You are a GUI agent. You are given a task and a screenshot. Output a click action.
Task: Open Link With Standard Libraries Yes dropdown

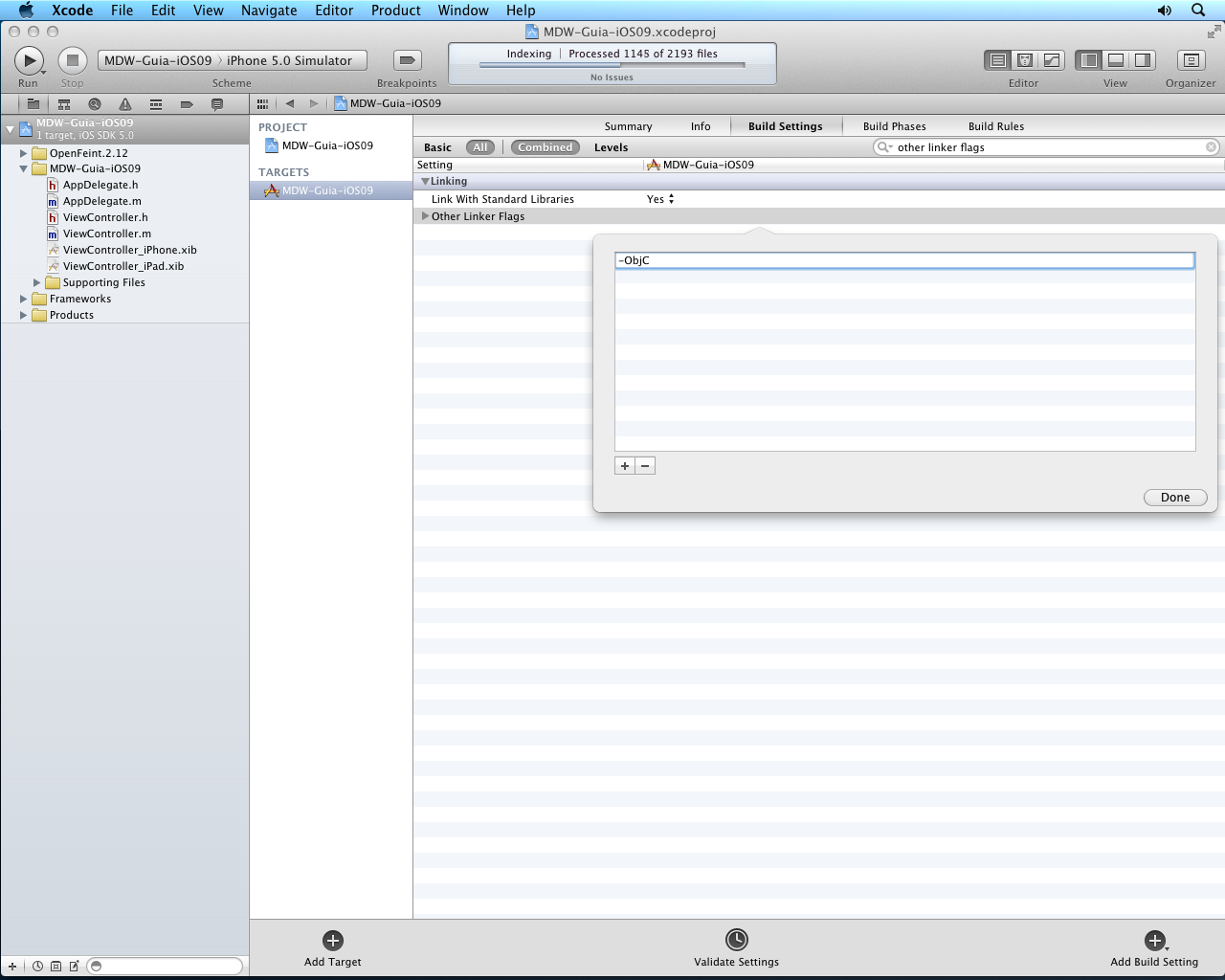tap(660, 199)
